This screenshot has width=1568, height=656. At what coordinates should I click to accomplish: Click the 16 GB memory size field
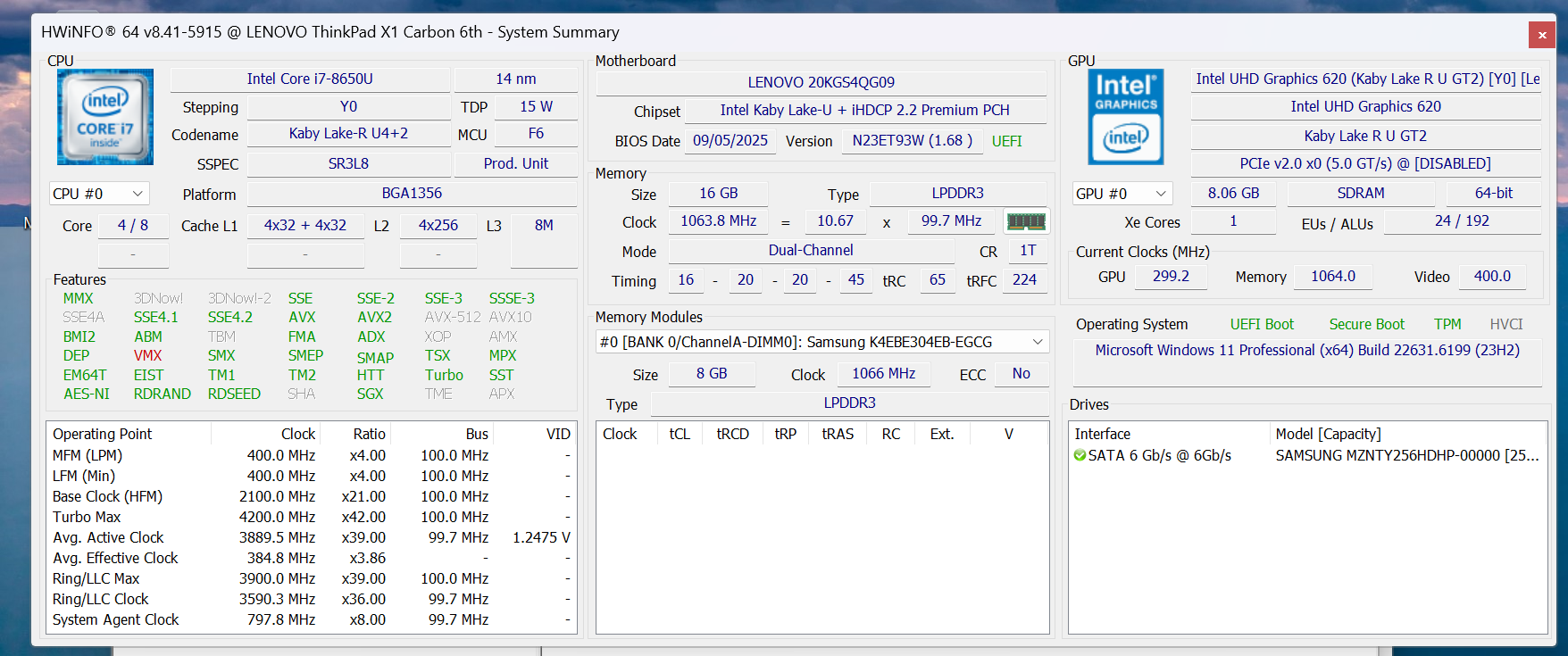(719, 193)
